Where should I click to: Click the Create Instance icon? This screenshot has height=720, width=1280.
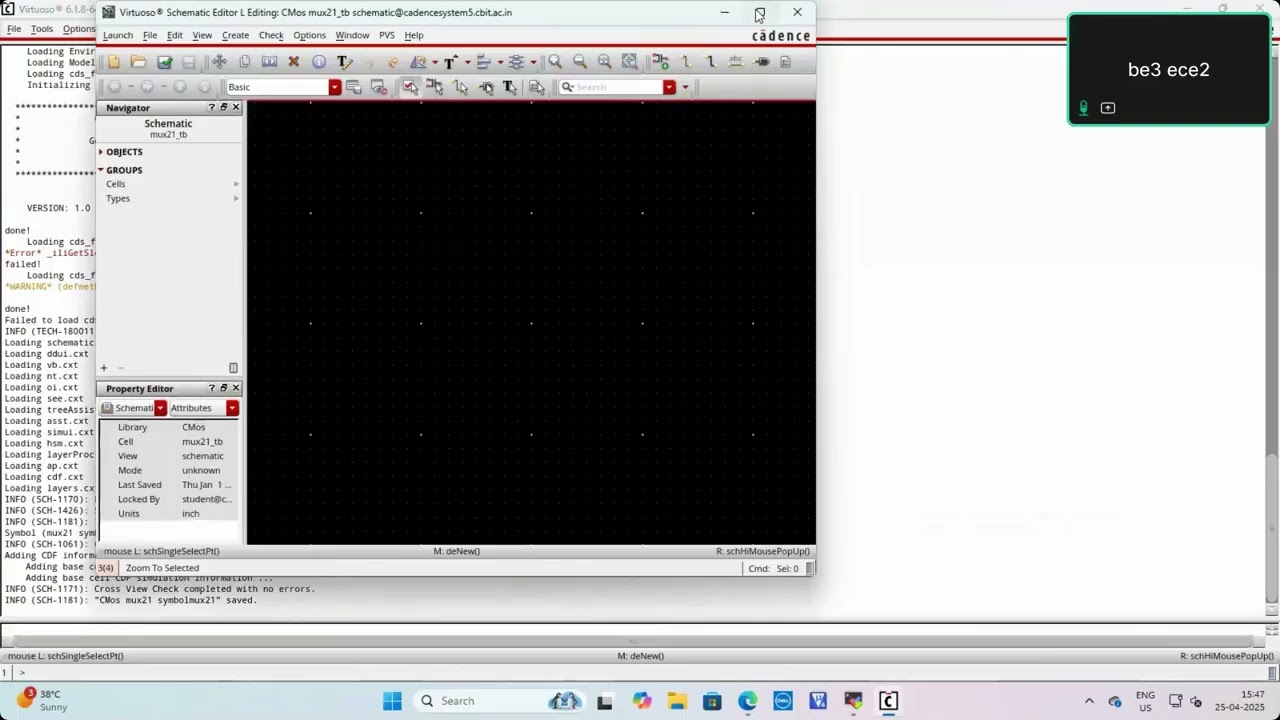[660, 62]
